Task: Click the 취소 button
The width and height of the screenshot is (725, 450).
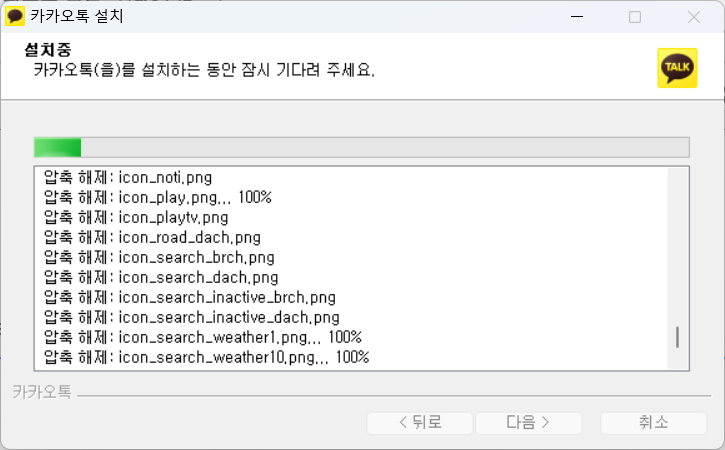Action: [x=653, y=423]
